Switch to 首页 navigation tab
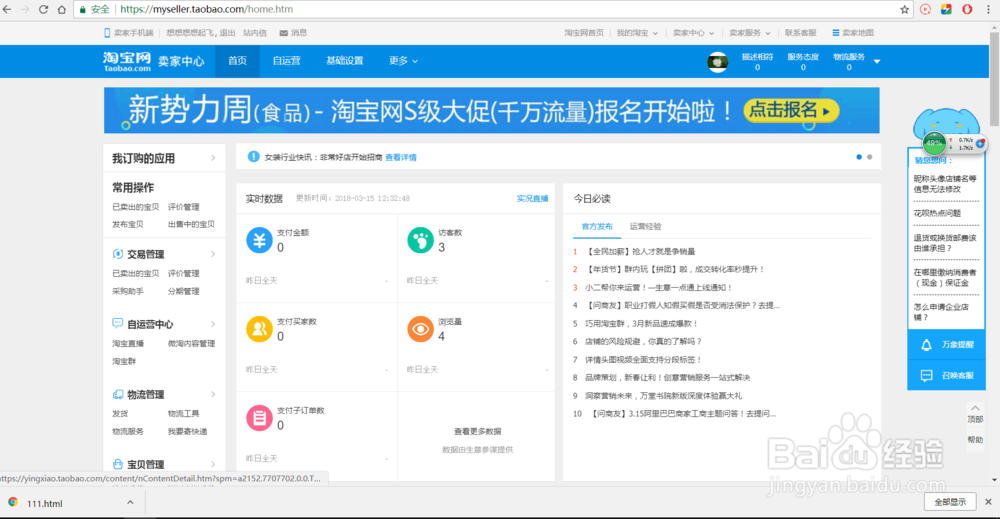 coord(237,61)
